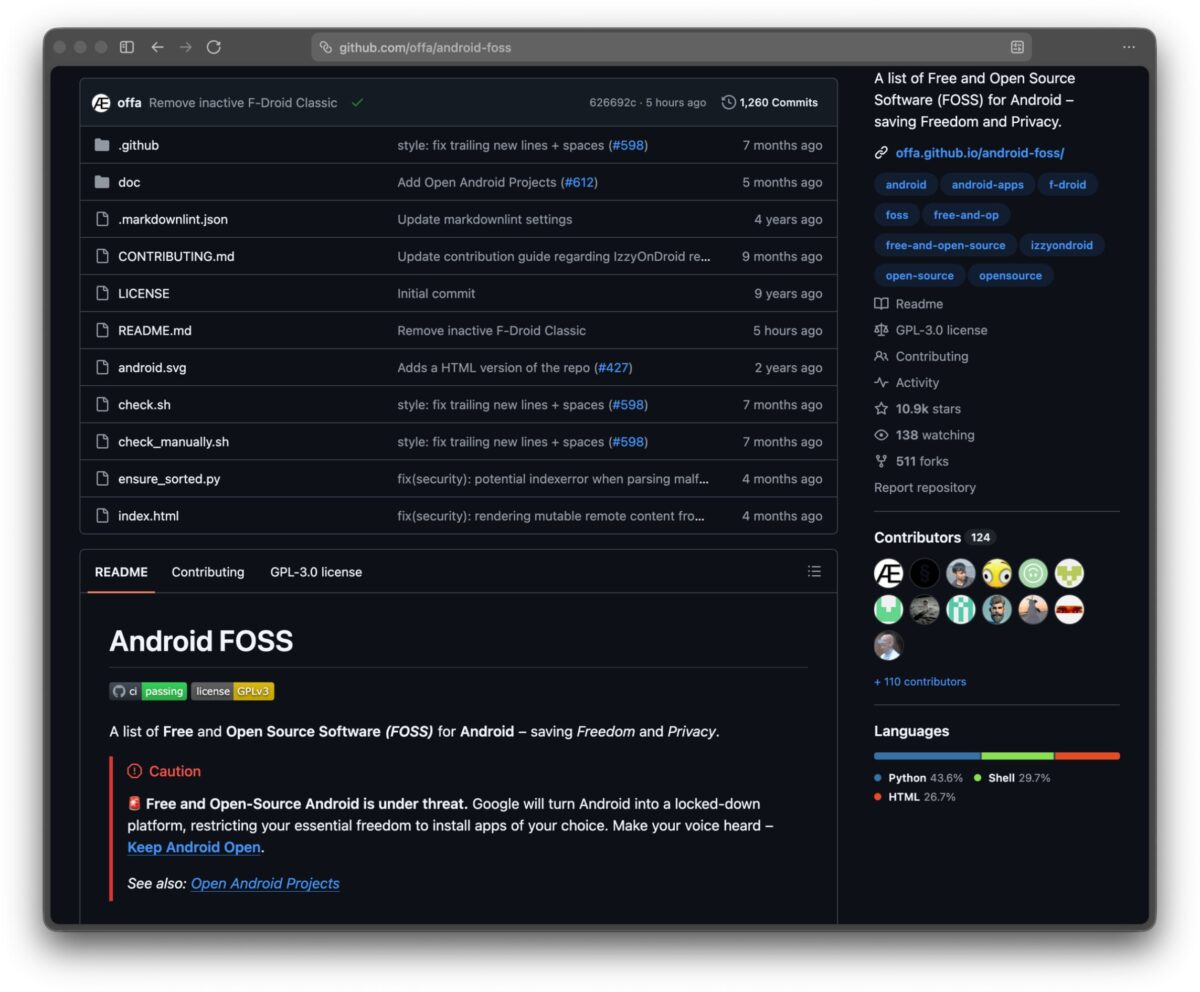The image size is (1200, 992).
Task: Follow the Keep Android Open link
Action: [194, 848]
